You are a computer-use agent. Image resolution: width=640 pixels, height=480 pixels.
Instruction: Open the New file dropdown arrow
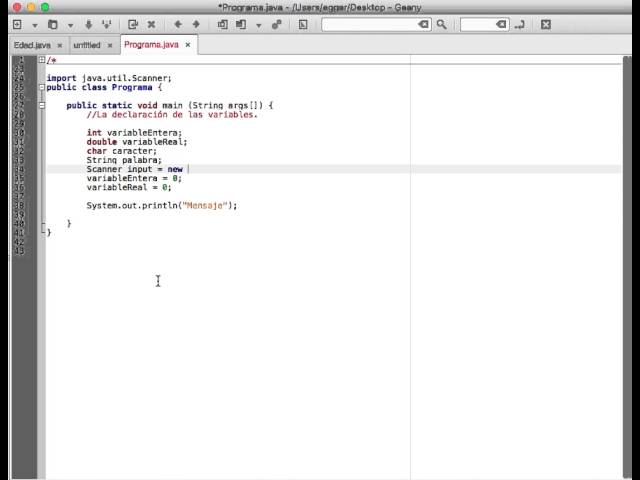click(x=34, y=24)
